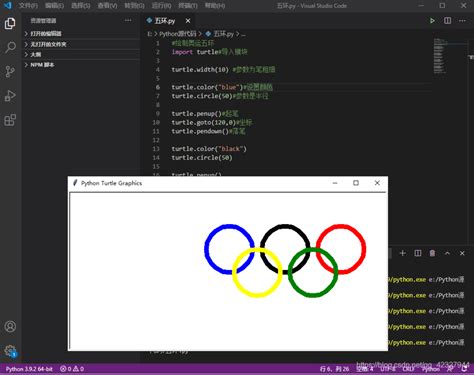
Task: Open explorer panel more actions ellipsis
Action: pyautogui.click(x=128, y=20)
